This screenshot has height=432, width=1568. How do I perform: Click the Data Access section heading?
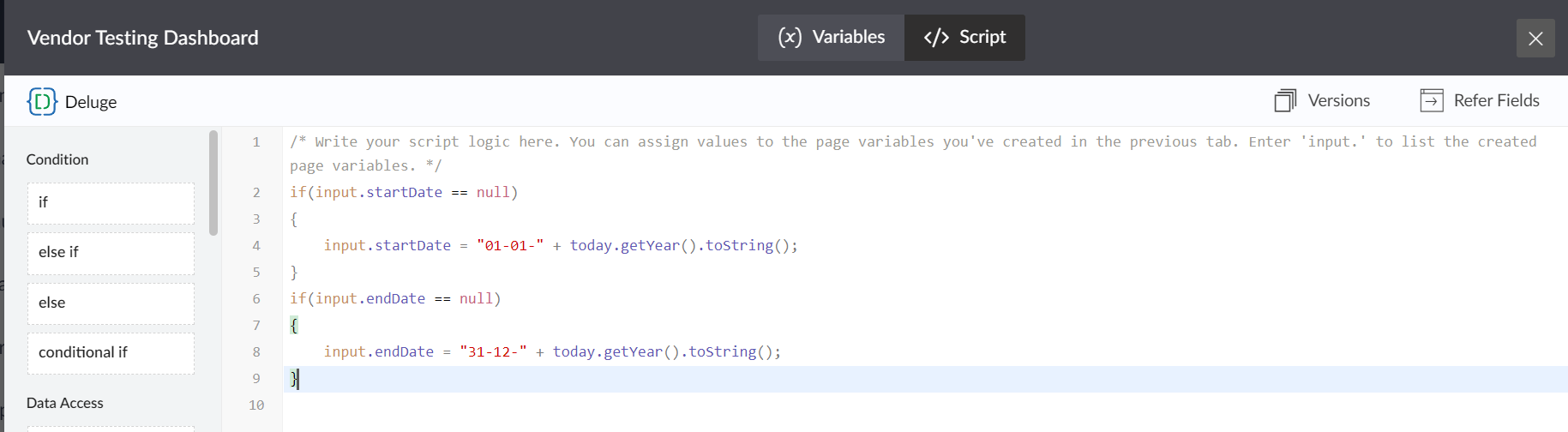65,403
